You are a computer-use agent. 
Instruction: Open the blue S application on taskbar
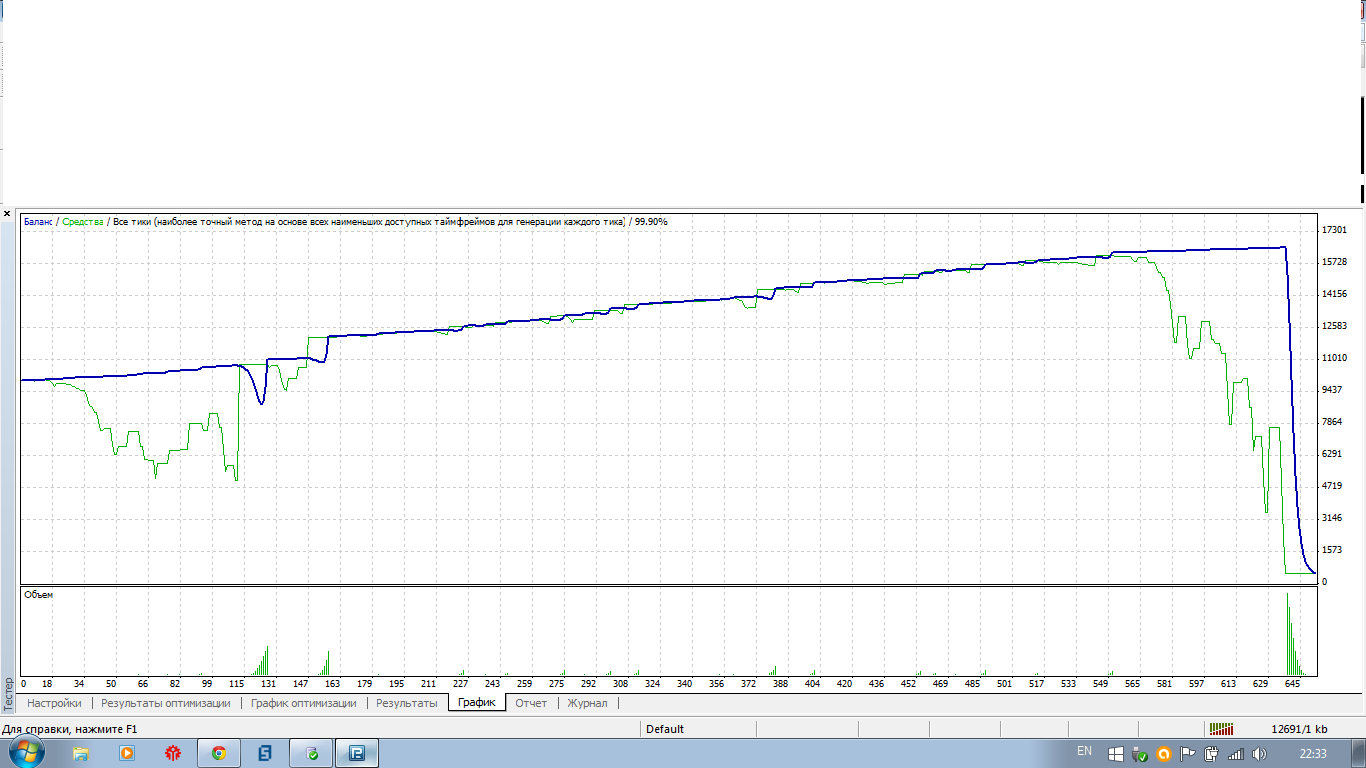click(265, 753)
